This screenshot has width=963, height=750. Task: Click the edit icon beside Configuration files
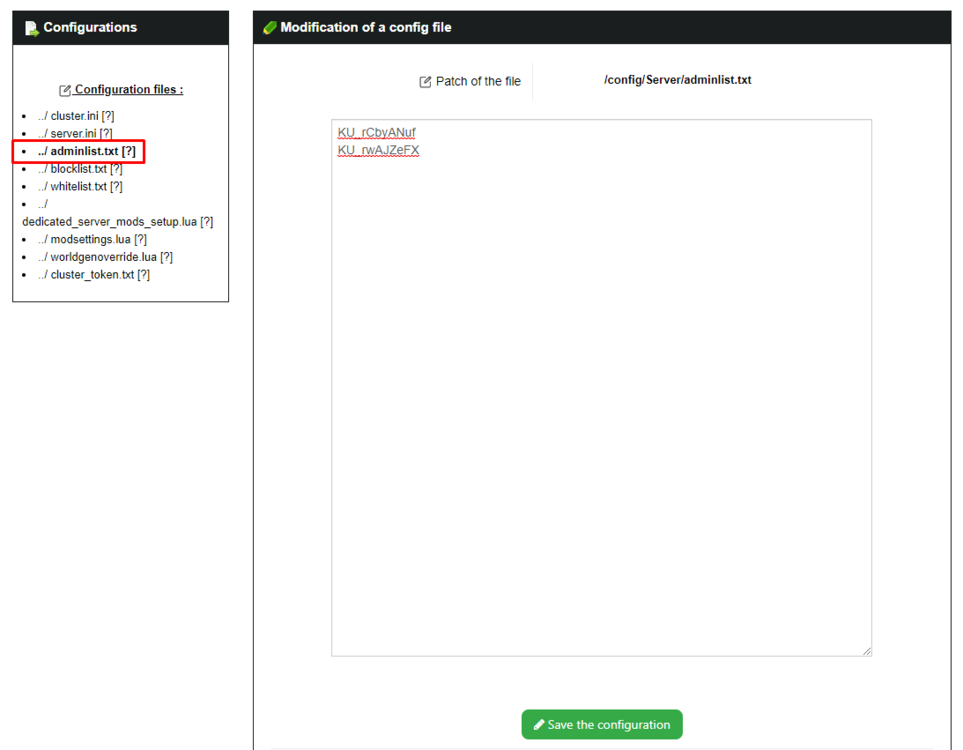(65, 90)
